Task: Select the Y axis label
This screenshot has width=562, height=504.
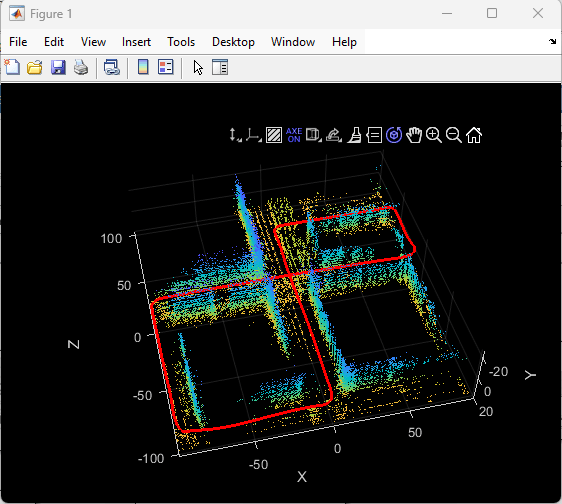Action: click(x=530, y=375)
